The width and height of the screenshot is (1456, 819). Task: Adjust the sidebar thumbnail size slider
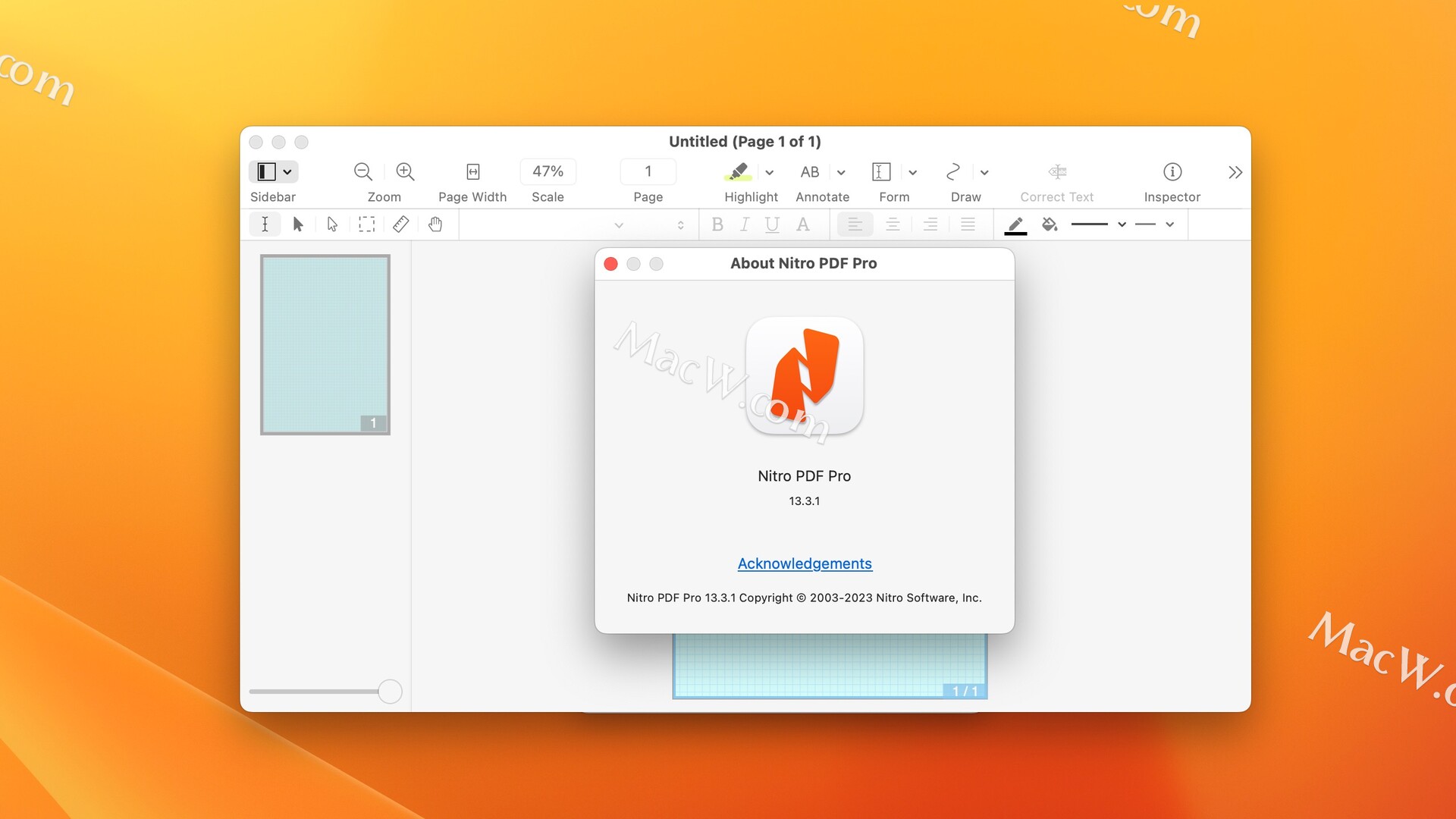(x=390, y=692)
